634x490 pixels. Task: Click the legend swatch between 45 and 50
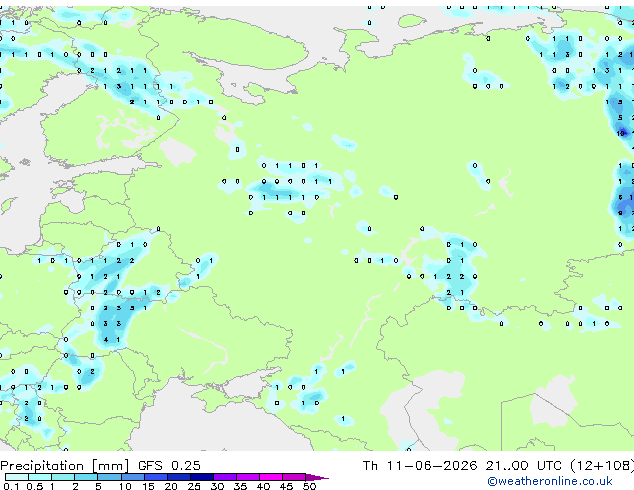pyautogui.click(x=294, y=477)
